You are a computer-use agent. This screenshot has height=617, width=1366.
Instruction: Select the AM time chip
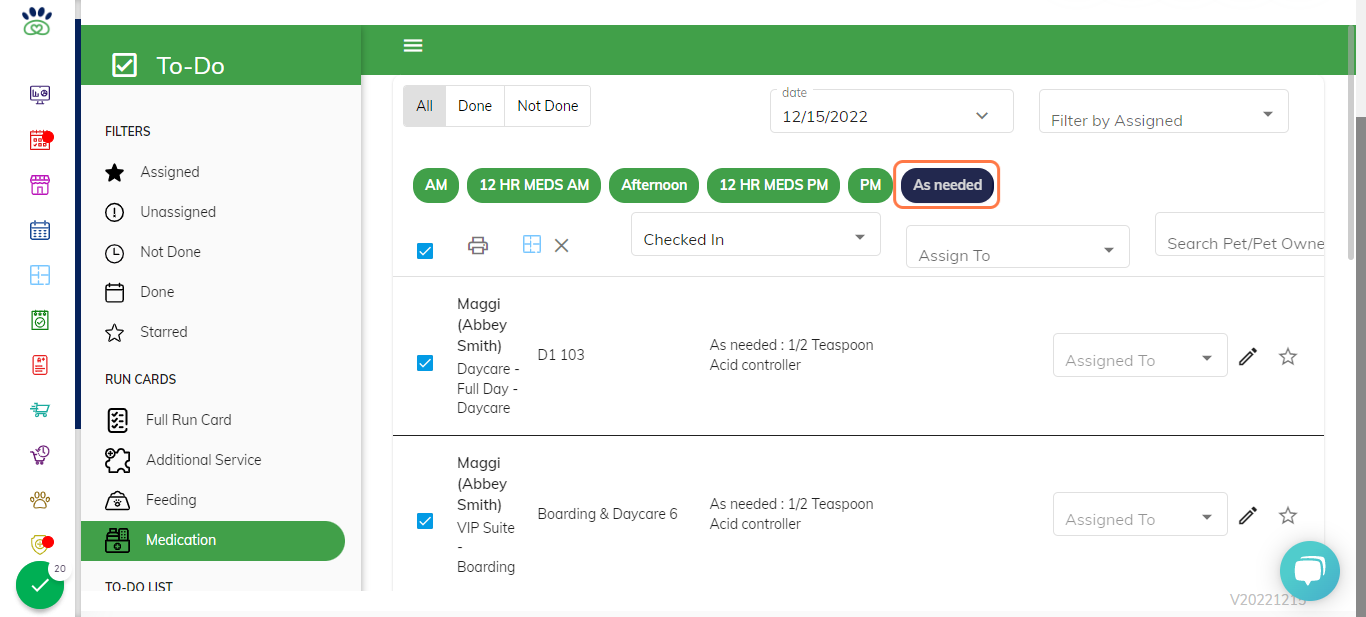coord(436,185)
